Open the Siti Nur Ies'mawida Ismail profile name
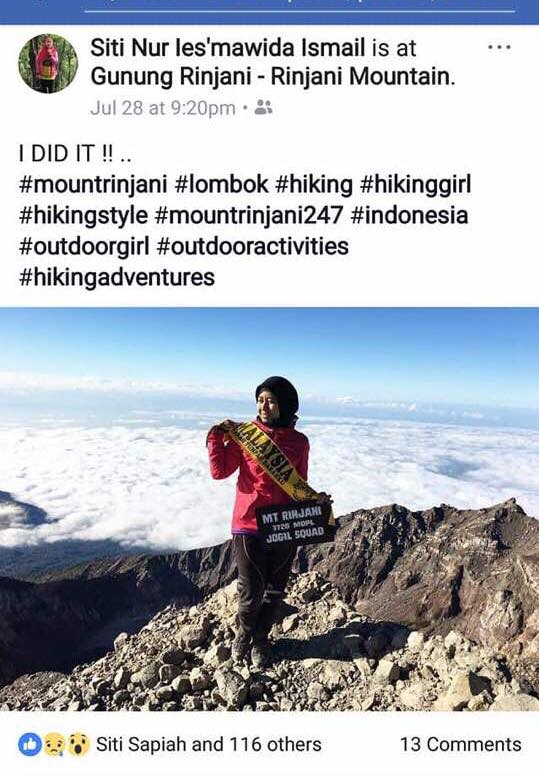539x776 pixels. click(x=228, y=48)
